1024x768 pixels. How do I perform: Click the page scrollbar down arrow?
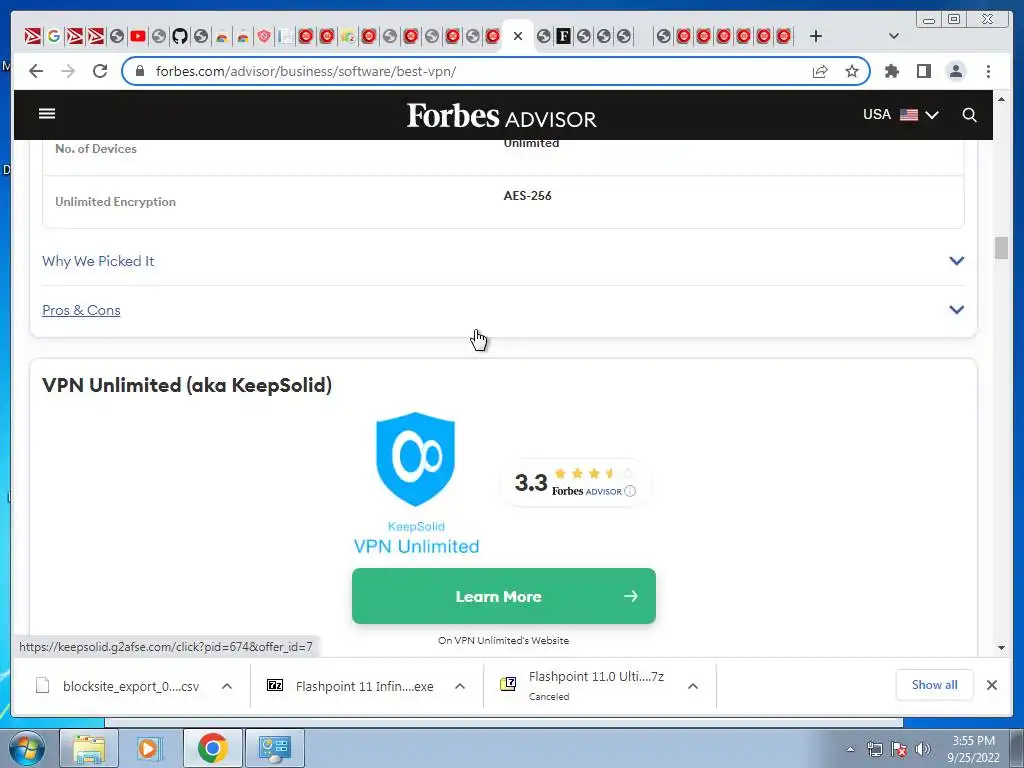(1001, 648)
